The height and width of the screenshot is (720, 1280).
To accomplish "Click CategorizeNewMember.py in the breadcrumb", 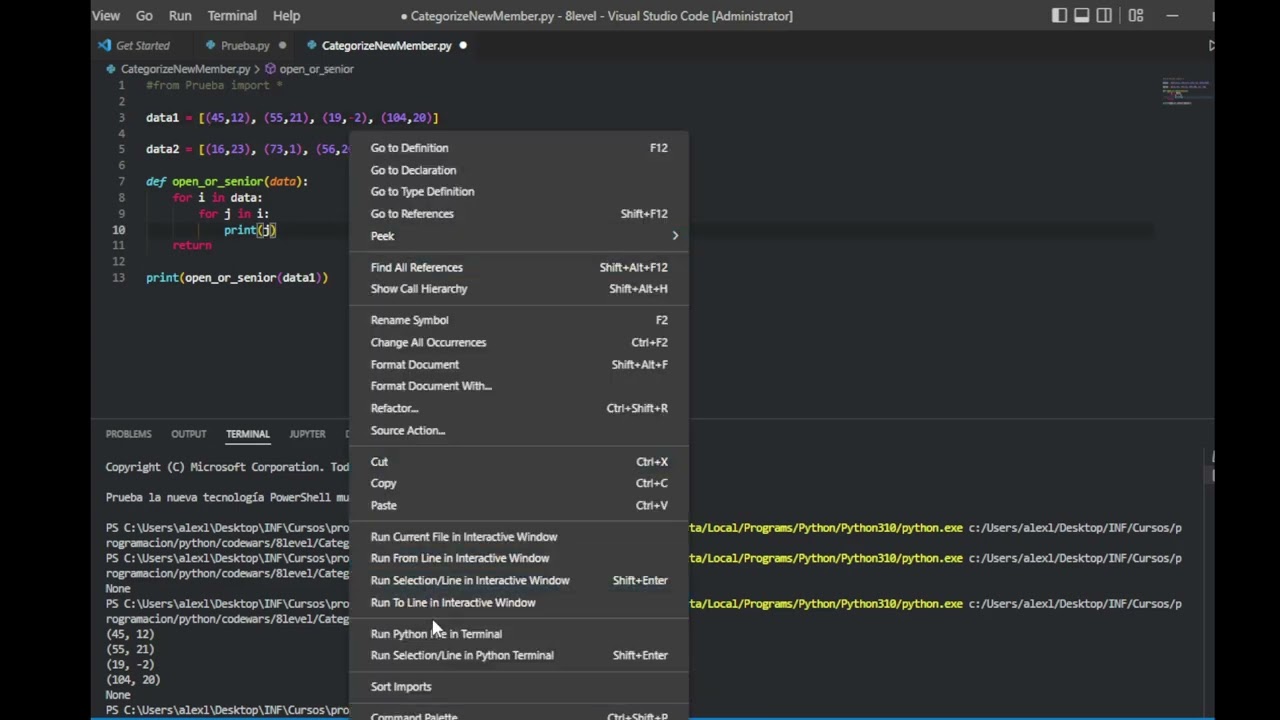I will pyautogui.click(x=185, y=69).
